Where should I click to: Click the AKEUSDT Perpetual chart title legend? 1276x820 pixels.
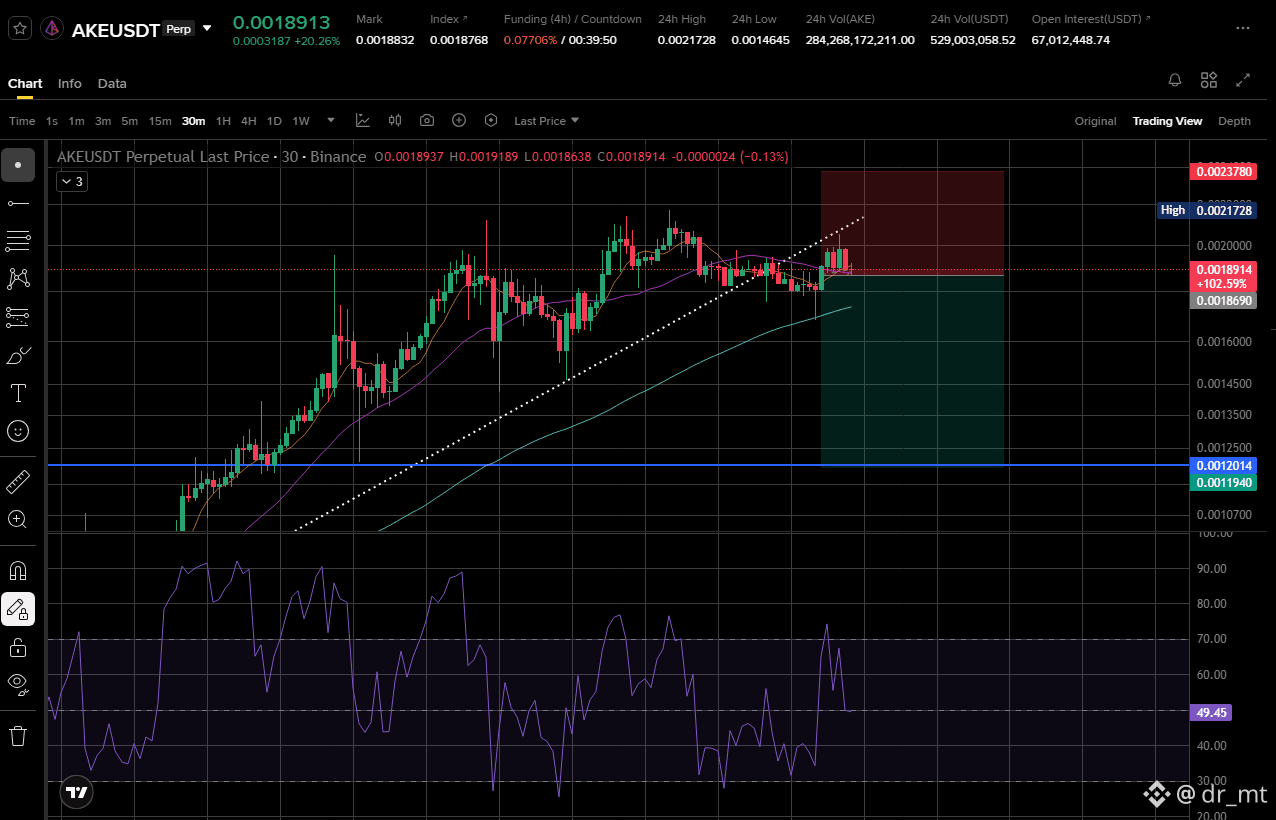(211, 157)
